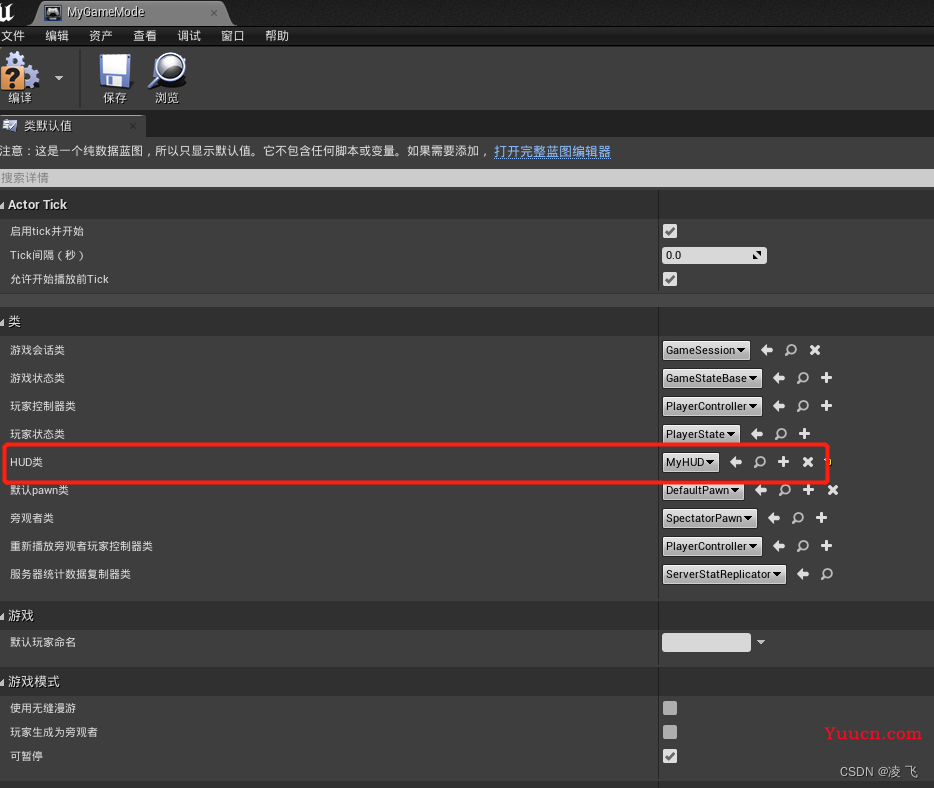Open the PlayerState class dropdown

(x=701, y=434)
